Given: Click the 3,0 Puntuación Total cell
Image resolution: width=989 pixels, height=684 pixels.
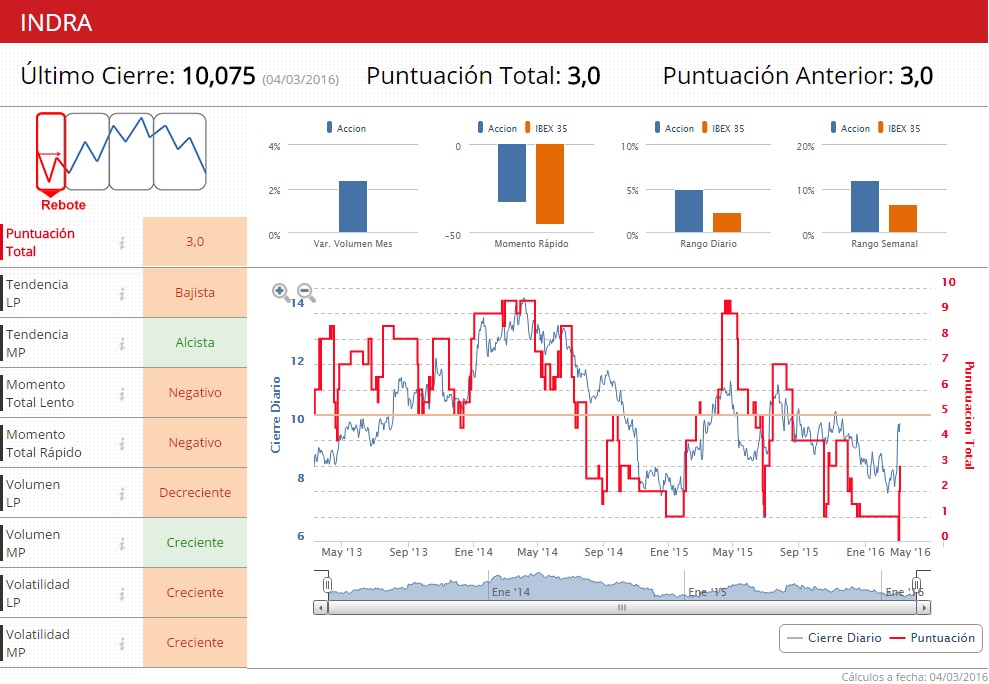Looking at the screenshot, I should coord(195,242).
